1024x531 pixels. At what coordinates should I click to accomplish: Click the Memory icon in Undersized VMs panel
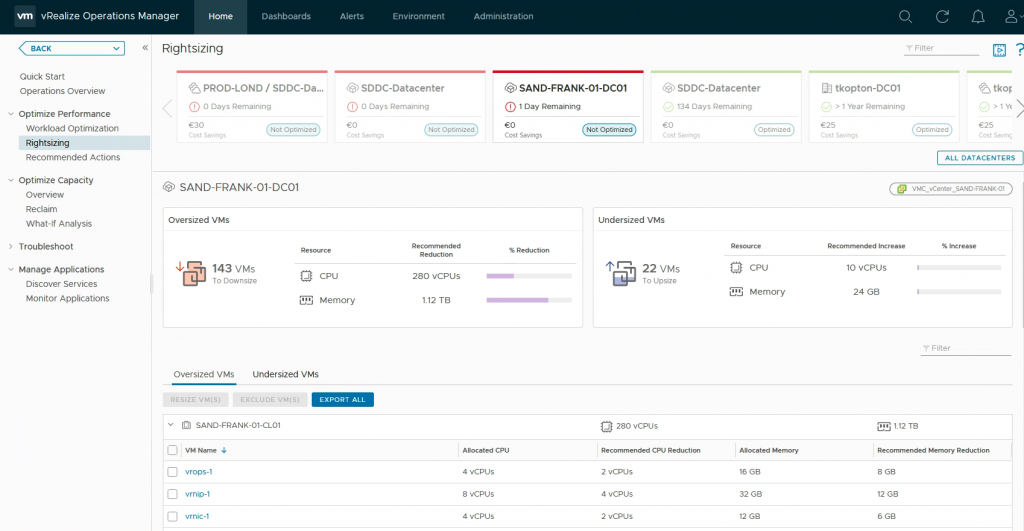coord(736,292)
